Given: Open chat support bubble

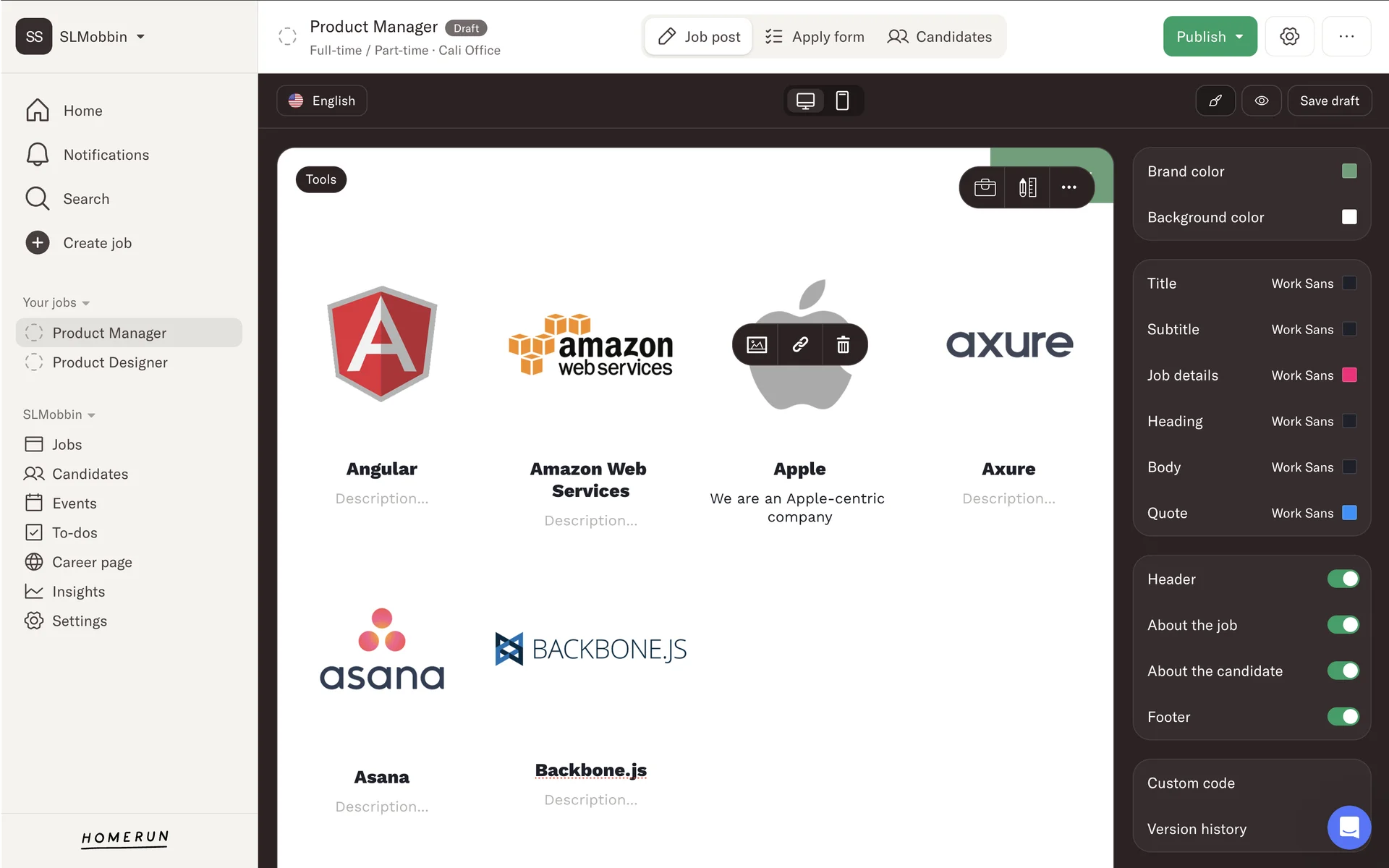Looking at the screenshot, I should [1348, 827].
